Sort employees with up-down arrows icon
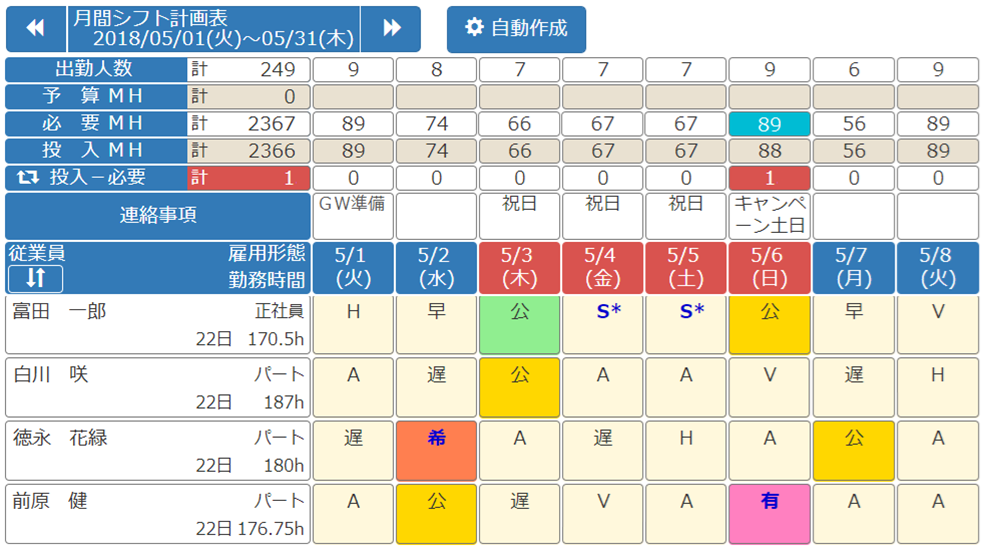The width and height of the screenshot is (981, 546). [35, 278]
